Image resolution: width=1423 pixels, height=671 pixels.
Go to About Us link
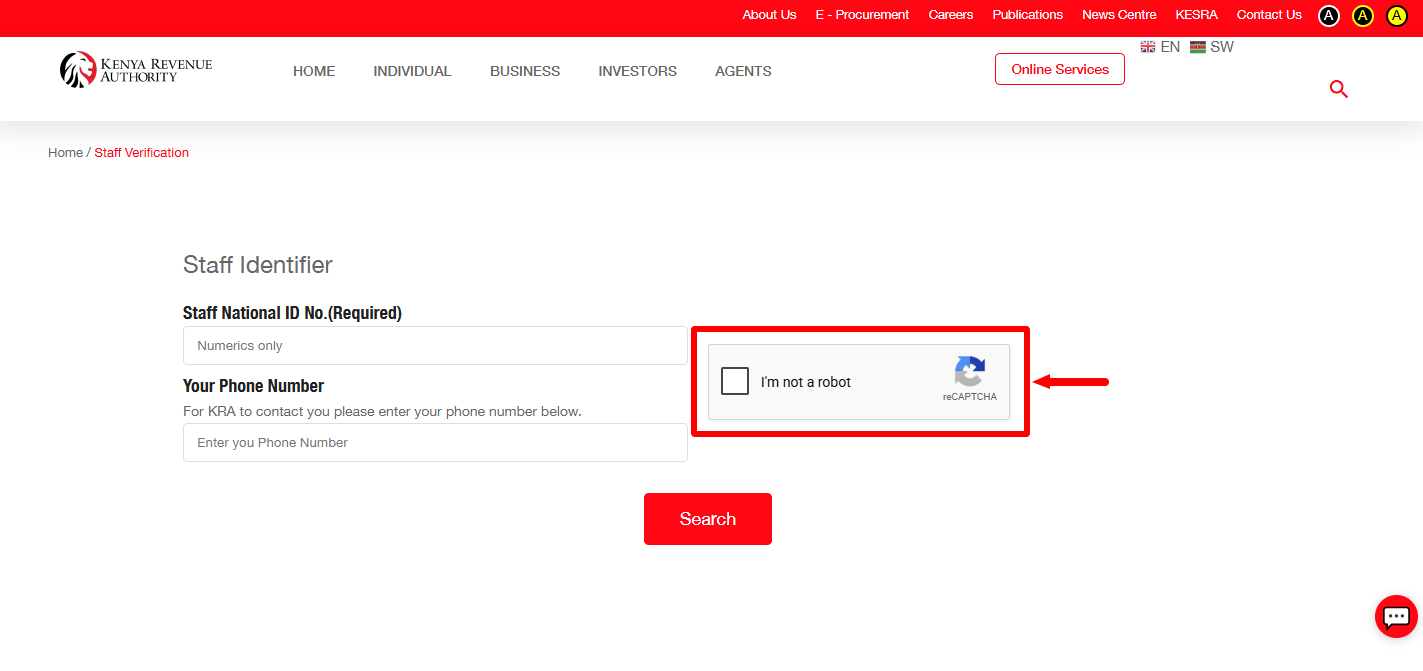pyautogui.click(x=769, y=15)
